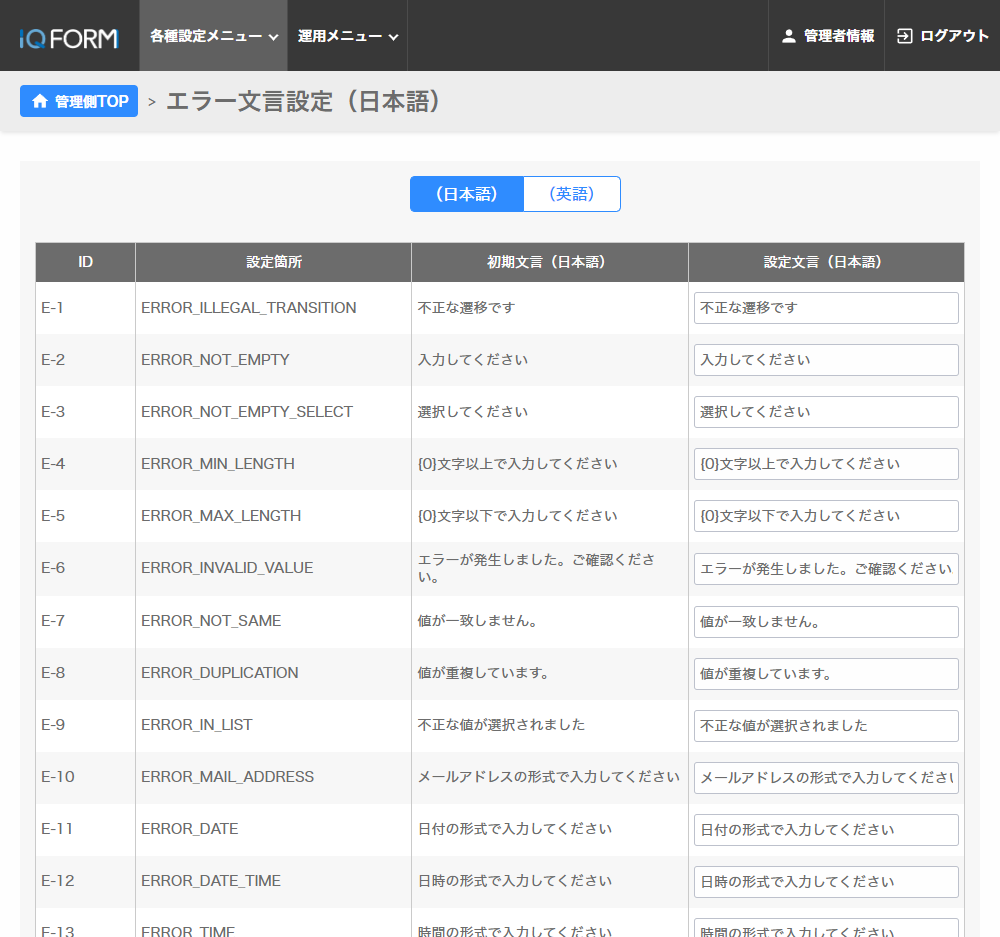Switch to the (日本語) tab
Image resolution: width=1000 pixels, height=937 pixels.
(x=467, y=194)
